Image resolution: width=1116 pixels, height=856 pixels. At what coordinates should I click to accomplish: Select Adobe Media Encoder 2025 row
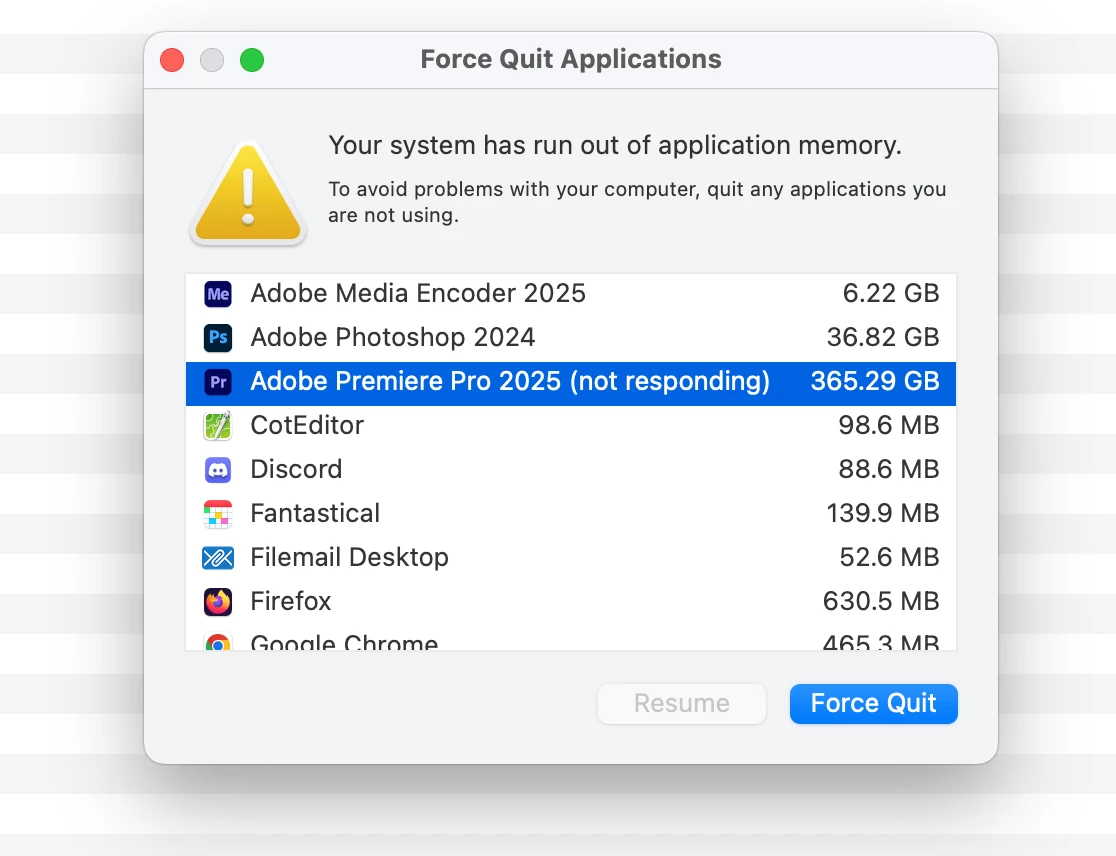tap(418, 294)
